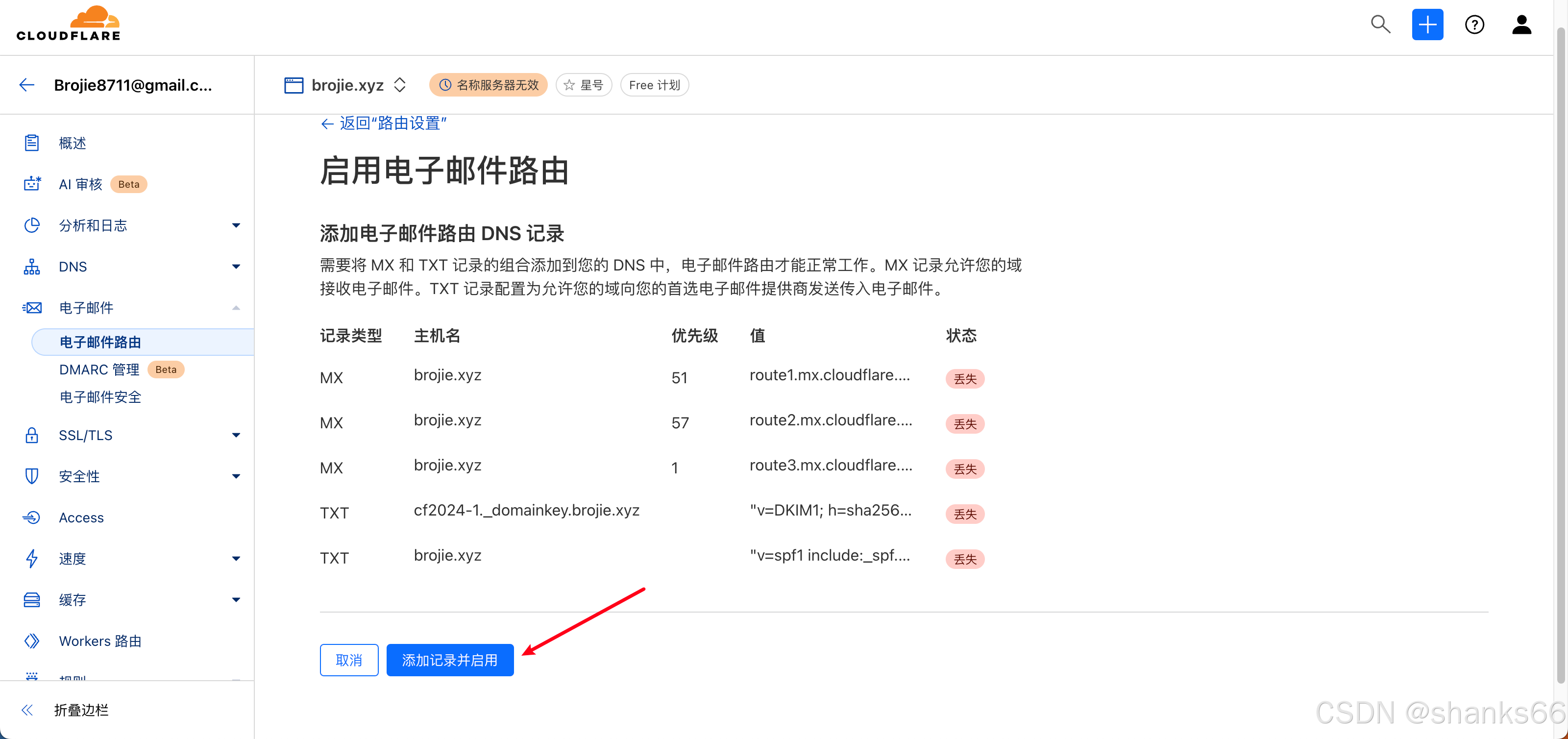Image resolution: width=1568 pixels, height=739 pixels.
Task: Click 添加记录并启用 button
Action: (449, 660)
